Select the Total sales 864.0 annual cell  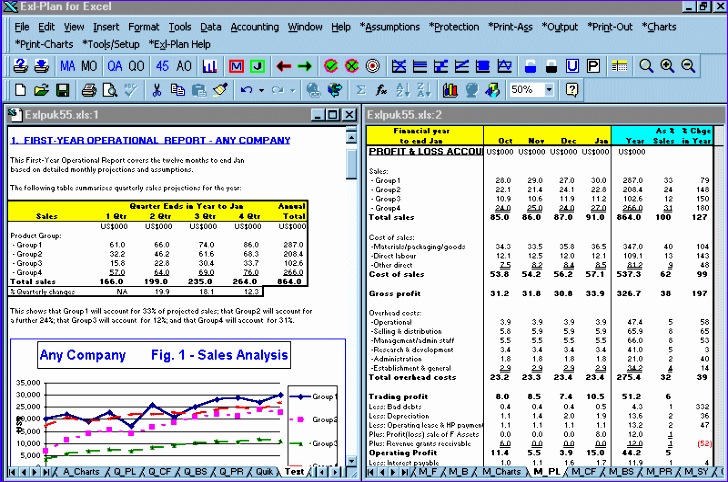pos(289,281)
